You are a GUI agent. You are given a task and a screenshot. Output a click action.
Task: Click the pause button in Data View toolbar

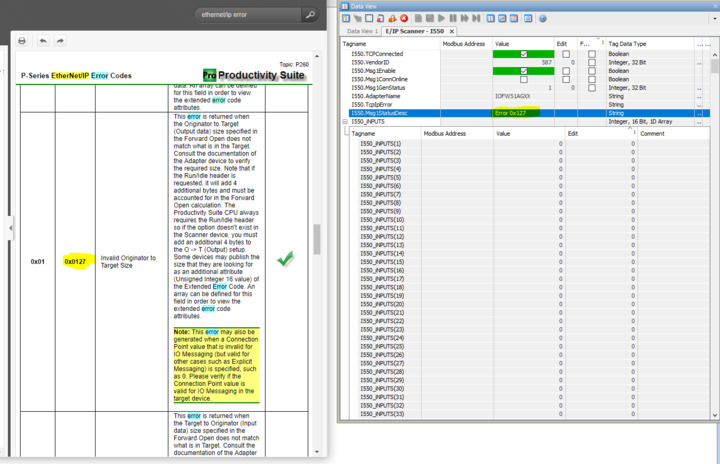[453, 18]
